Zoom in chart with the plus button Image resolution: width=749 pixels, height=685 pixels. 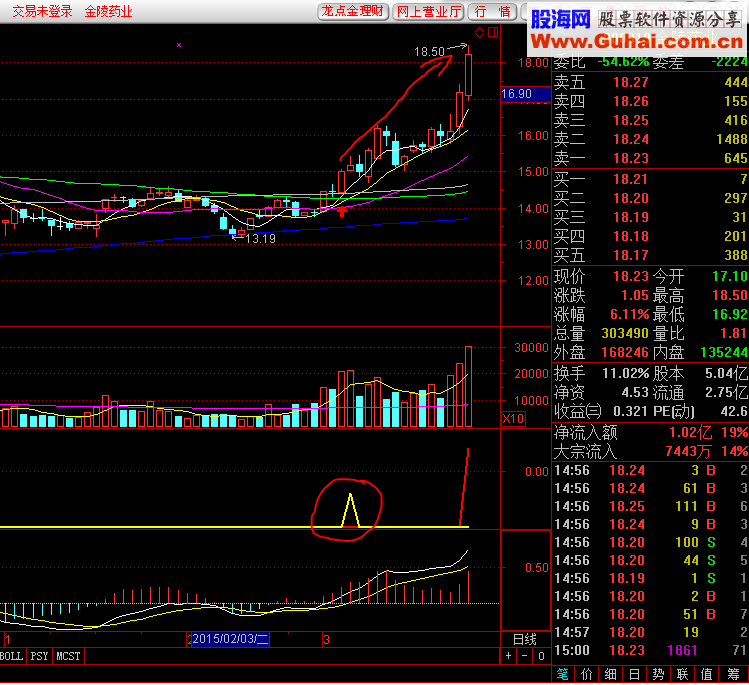508,656
